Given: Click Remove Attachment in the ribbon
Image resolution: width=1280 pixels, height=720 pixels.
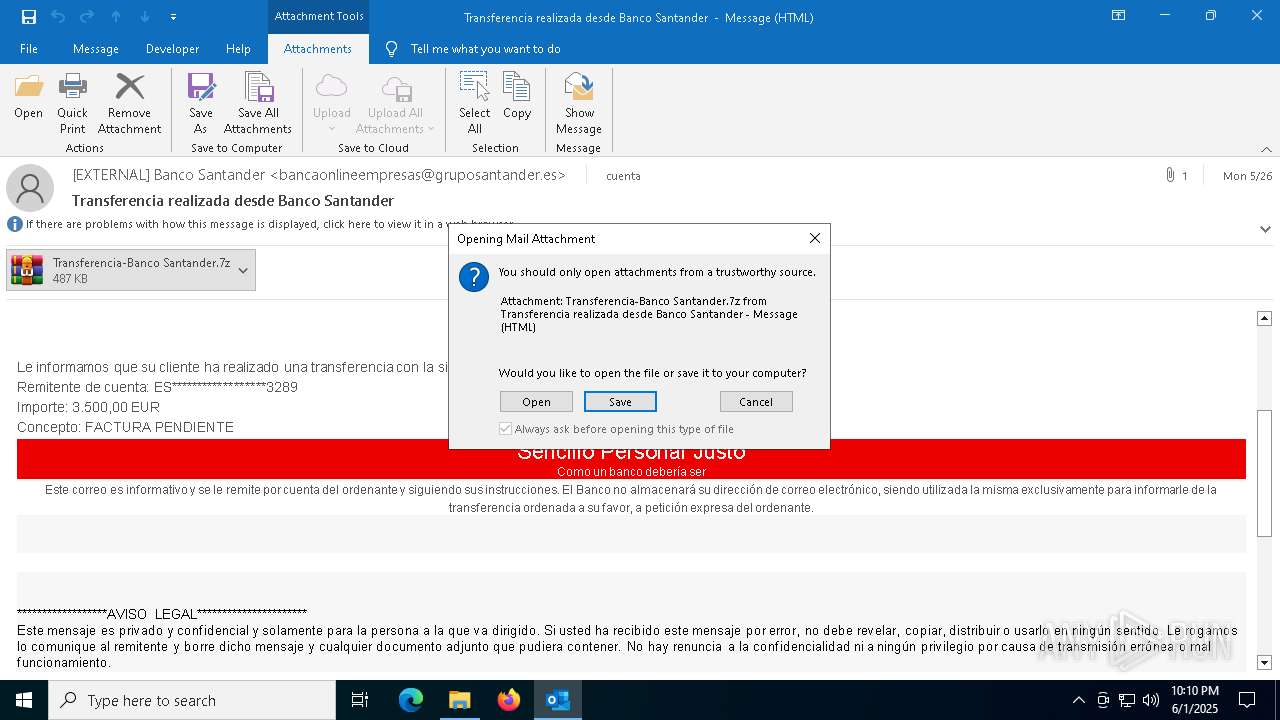Looking at the screenshot, I should tap(129, 103).
